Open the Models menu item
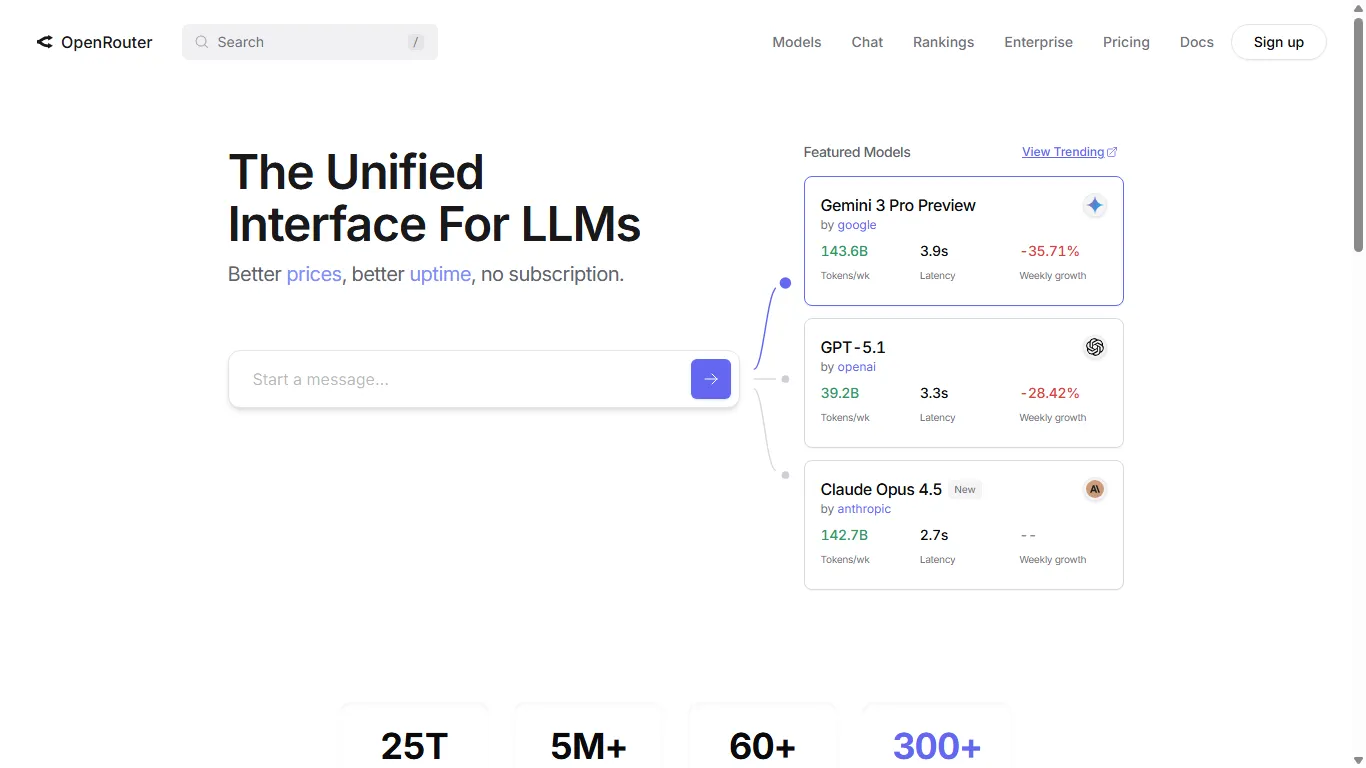Image resolution: width=1366 pixels, height=768 pixels. 796,42
